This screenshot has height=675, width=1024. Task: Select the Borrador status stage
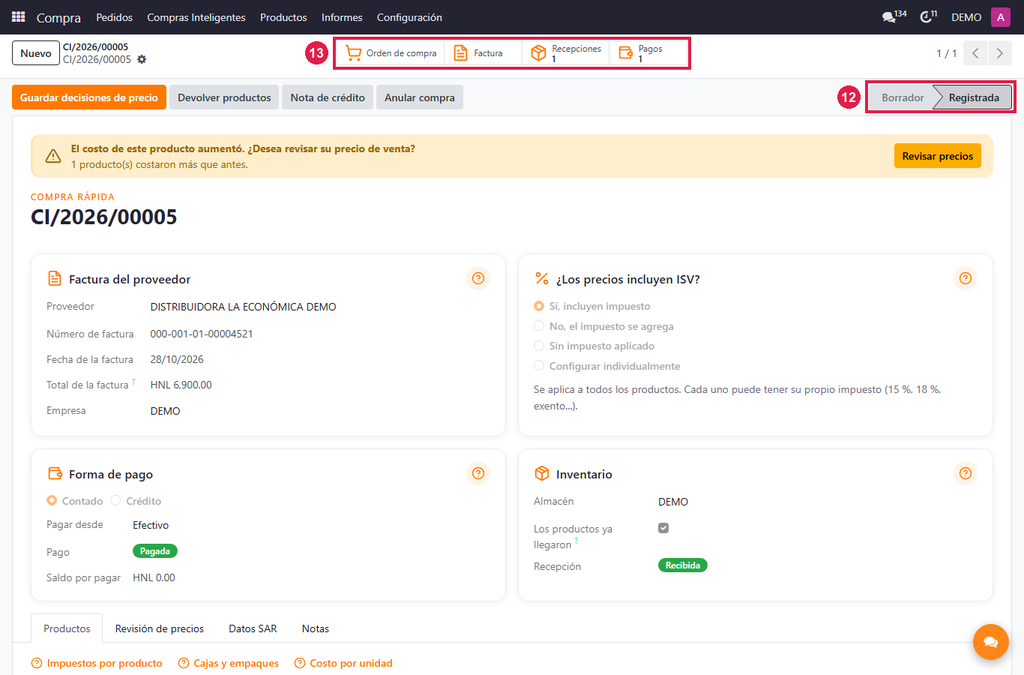[902, 98]
